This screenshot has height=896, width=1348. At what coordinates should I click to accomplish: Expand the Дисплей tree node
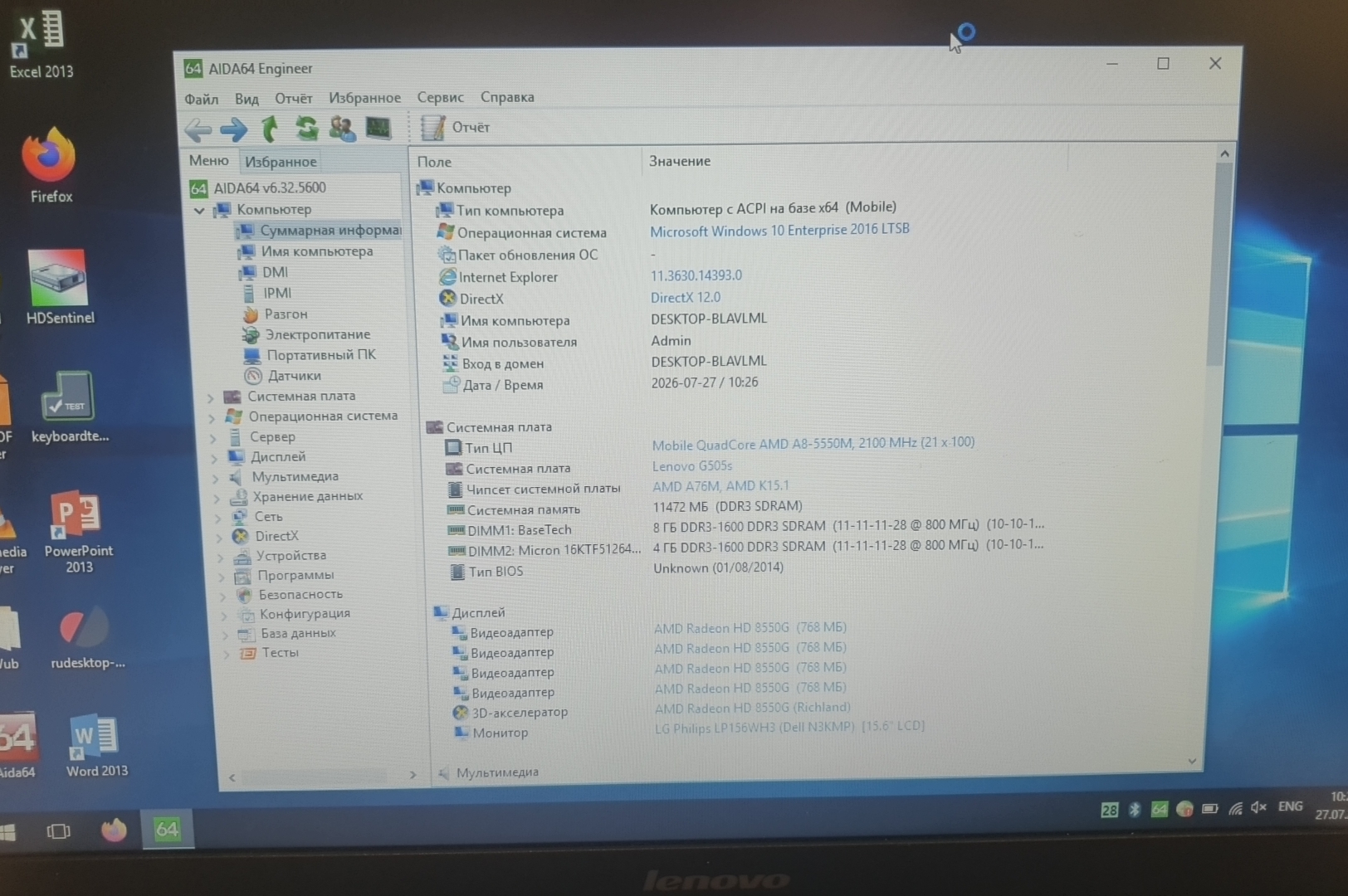point(215,458)
